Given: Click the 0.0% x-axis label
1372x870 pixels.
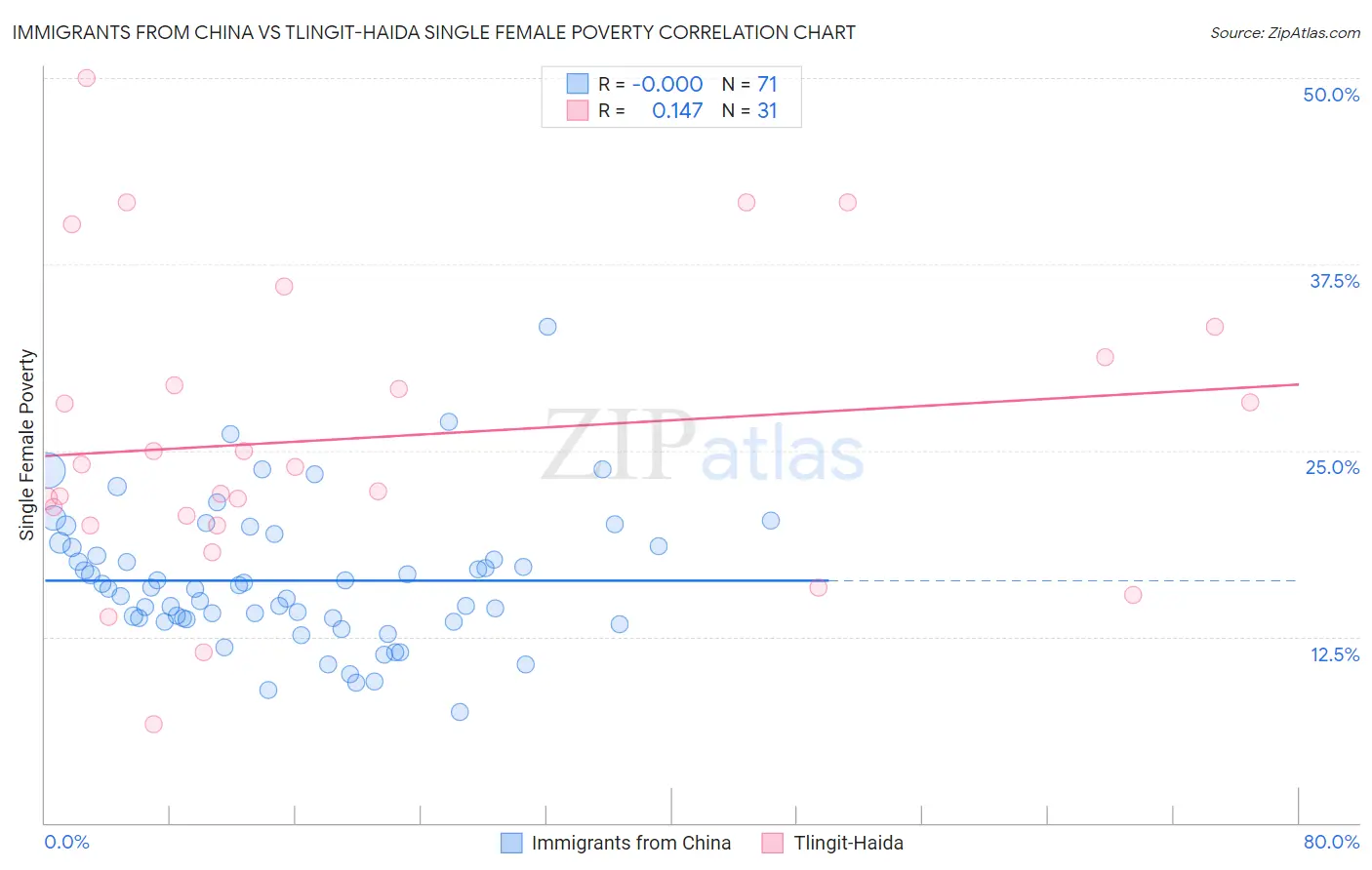Looking at the screenshot, I should coord(66,842).
